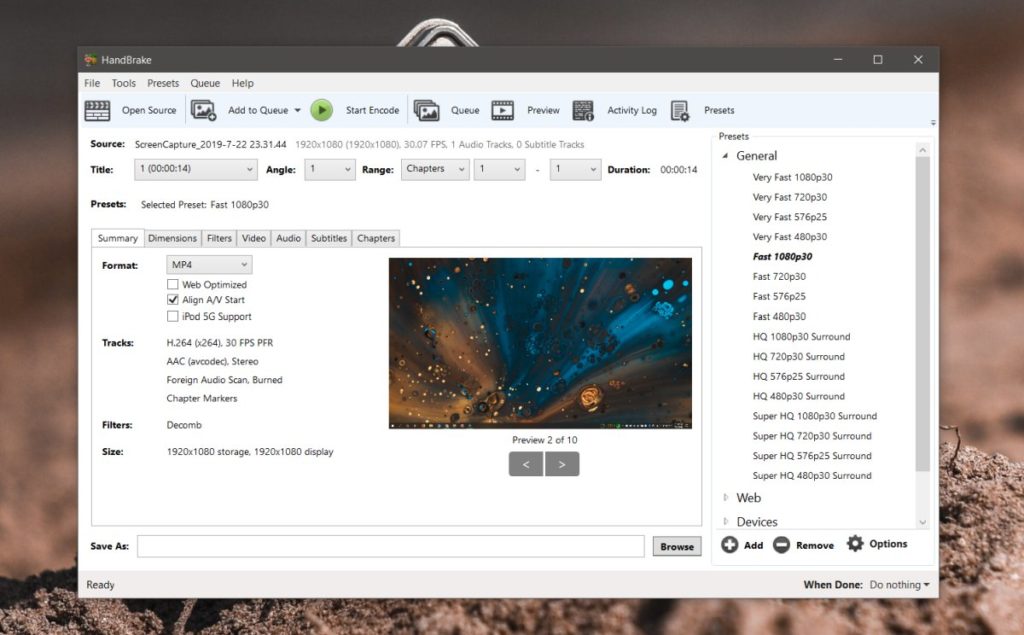The width and height of the screenshot is (1024, 635).
Task: Open the Format dropdown showing MP4
Action: click(208, 263)
